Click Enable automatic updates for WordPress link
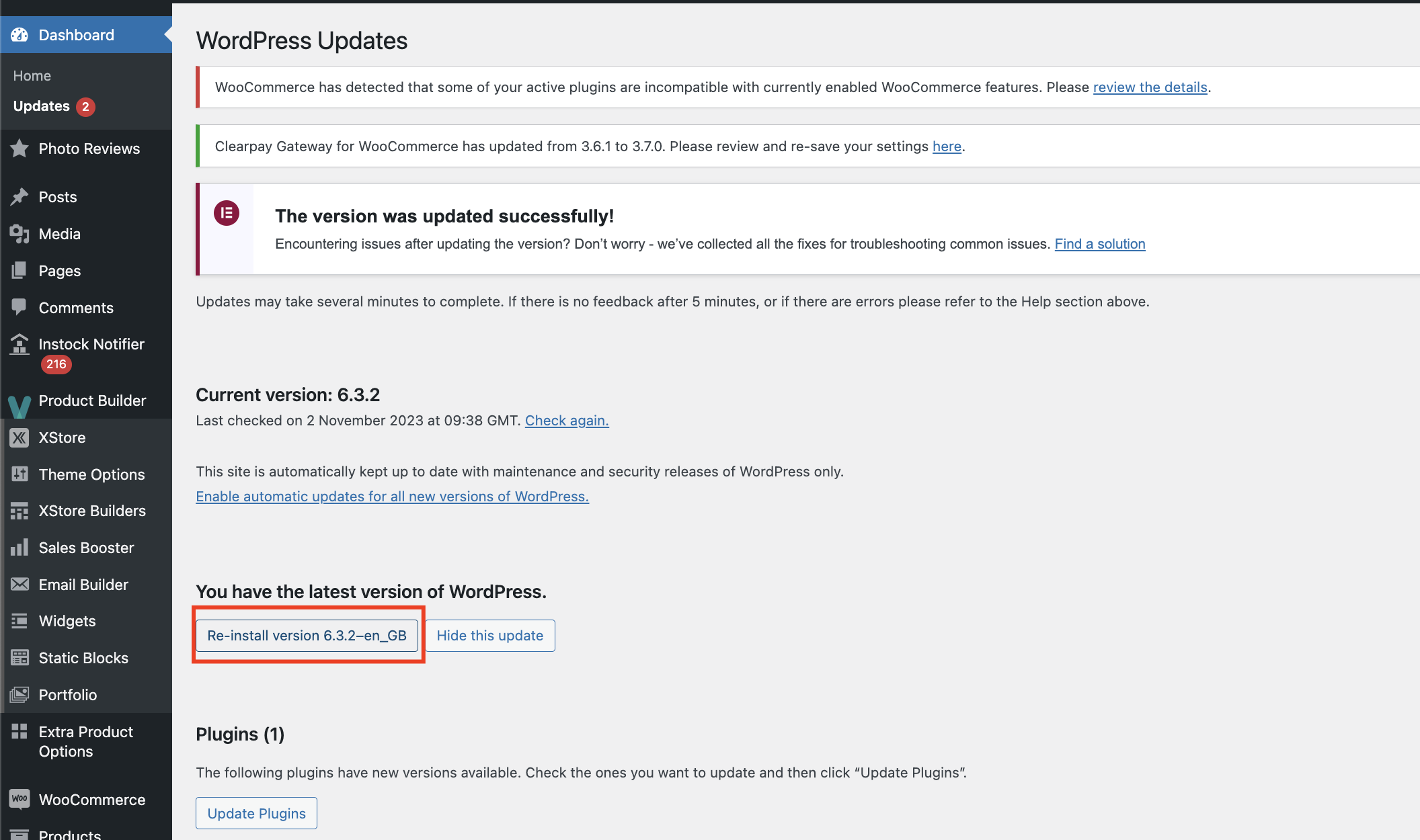 (392, 496)
